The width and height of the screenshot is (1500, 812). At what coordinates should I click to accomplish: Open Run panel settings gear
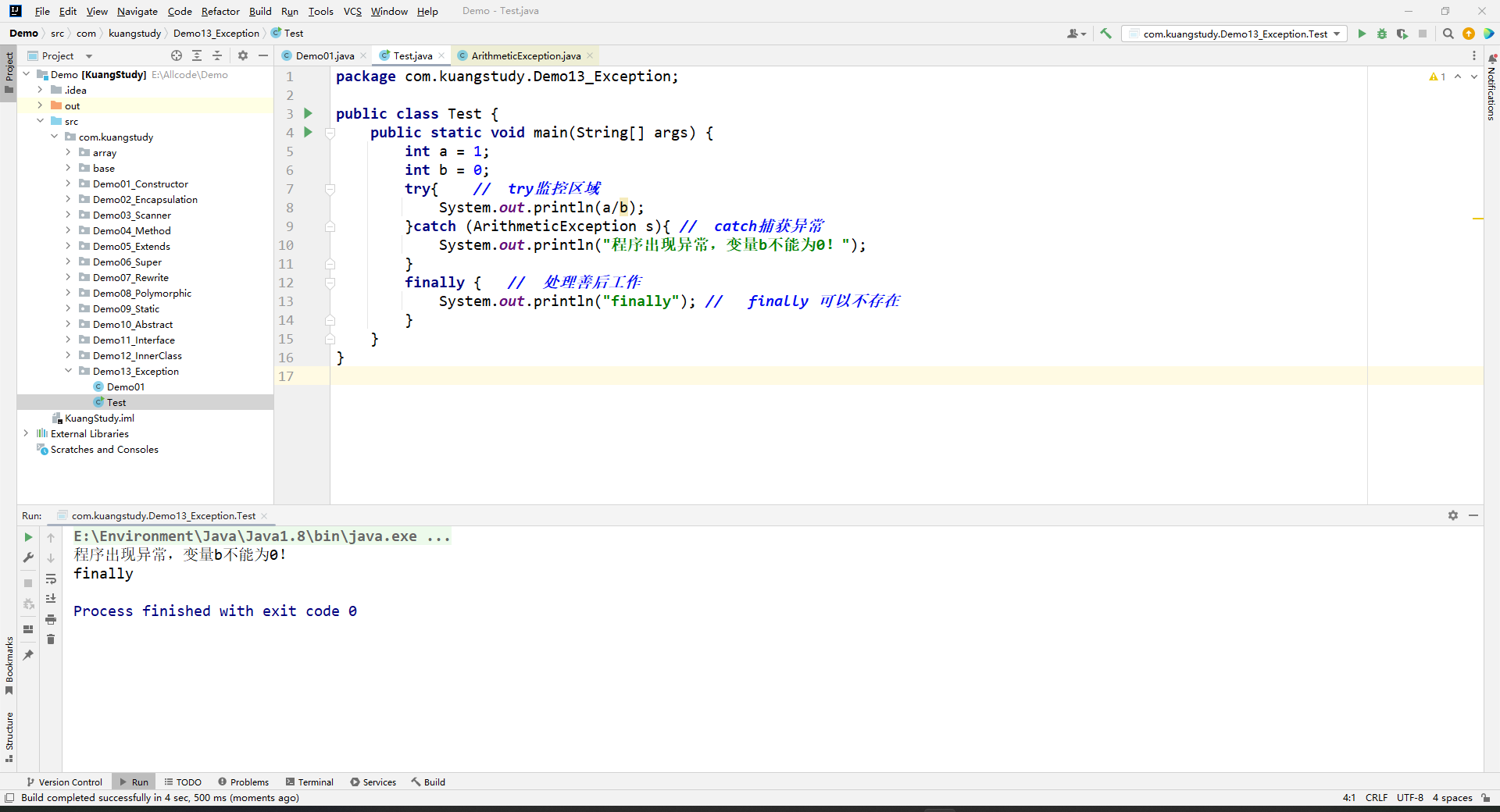coord(1453,515)
